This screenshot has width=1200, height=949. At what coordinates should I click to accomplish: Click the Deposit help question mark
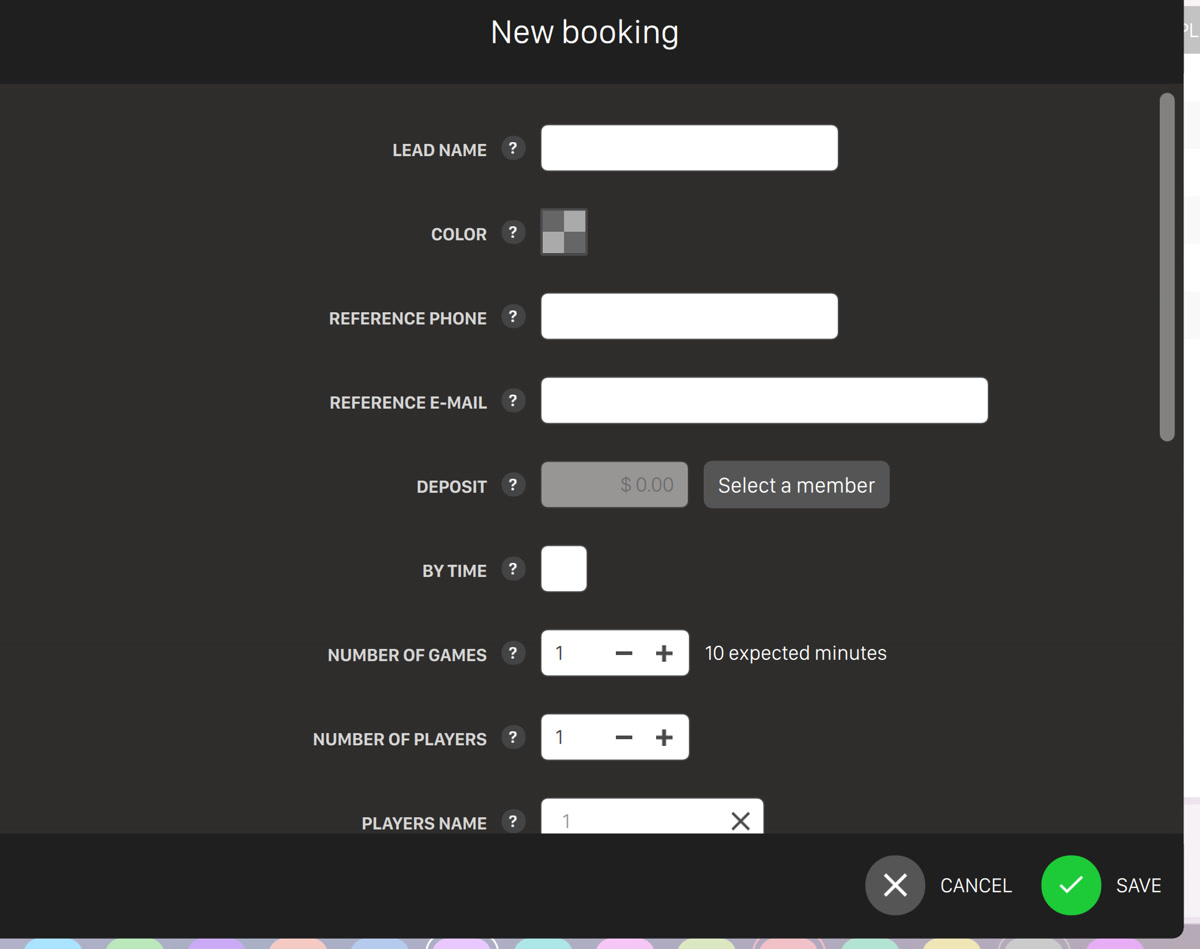point(513,485)
